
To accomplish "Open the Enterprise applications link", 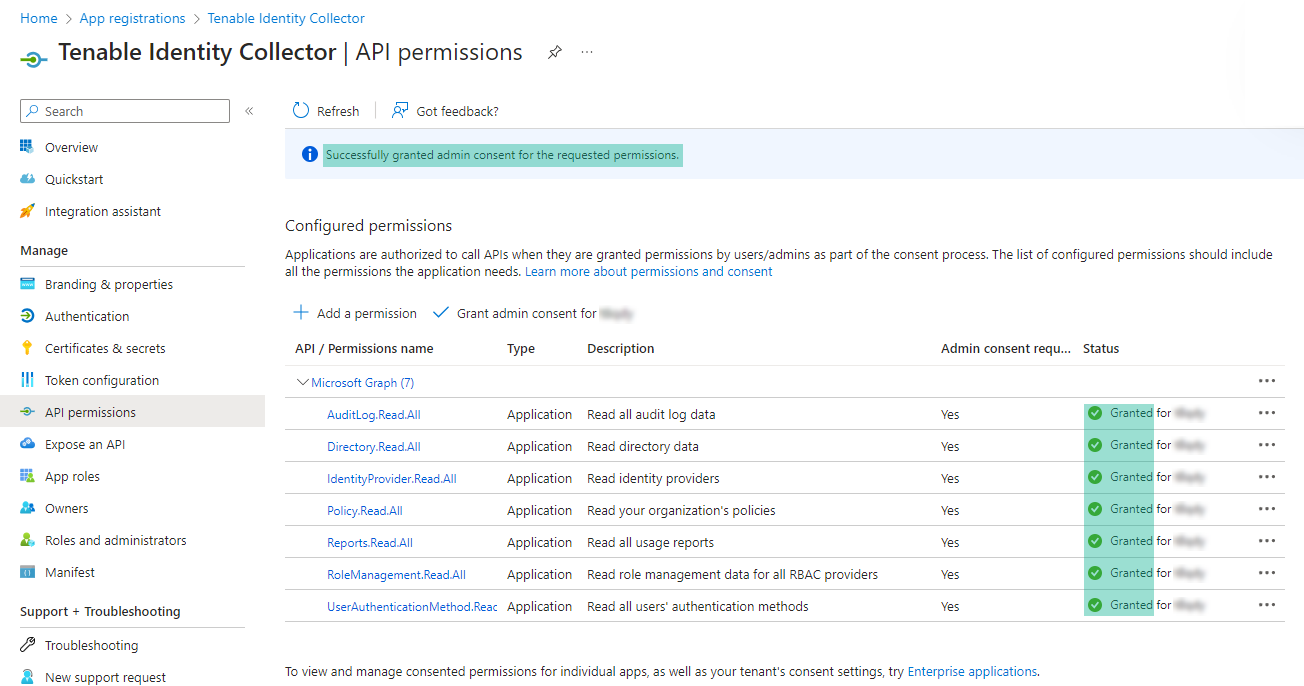I will point(972,671).
